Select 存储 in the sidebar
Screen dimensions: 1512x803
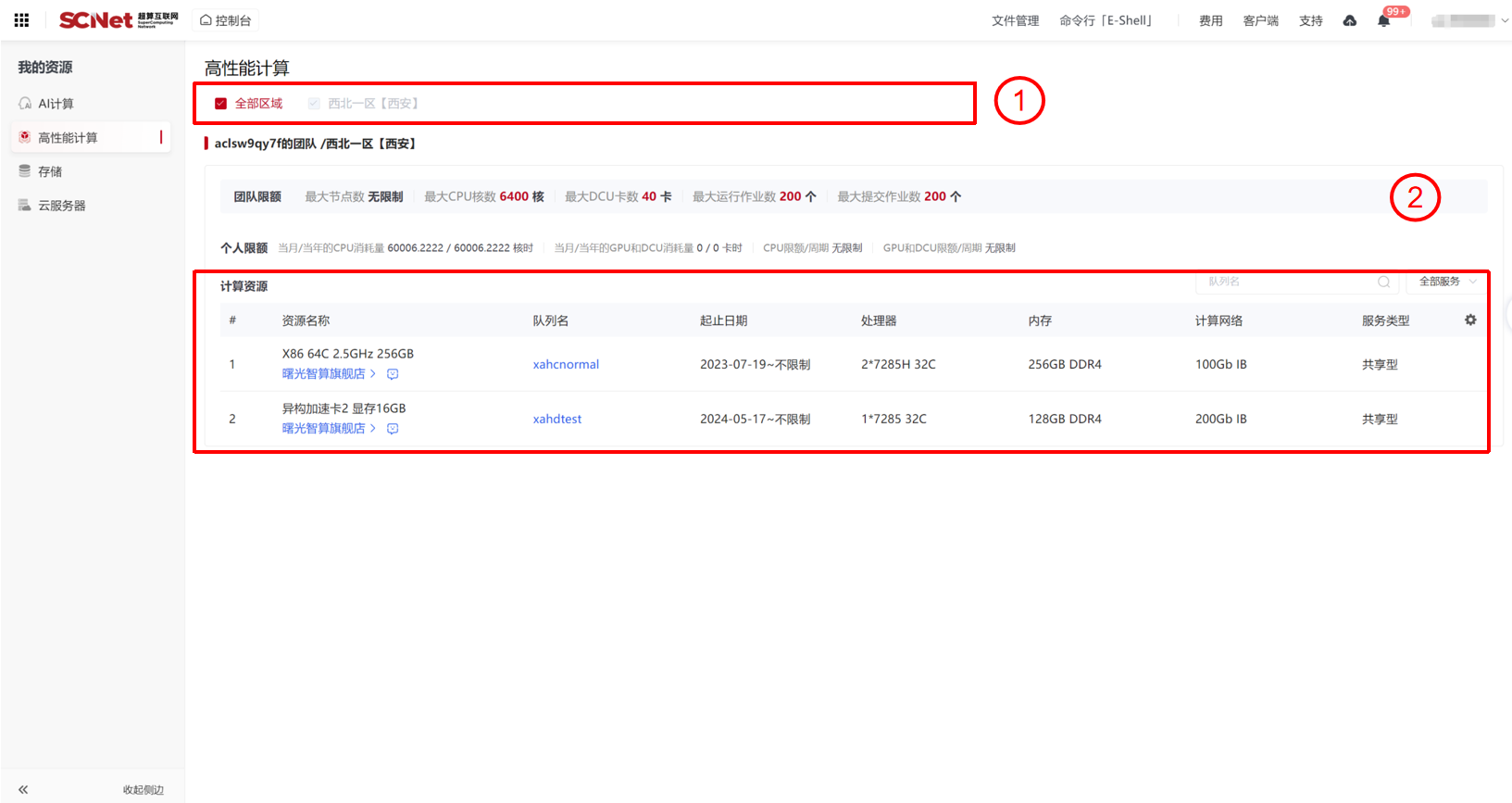click(50, 171)
